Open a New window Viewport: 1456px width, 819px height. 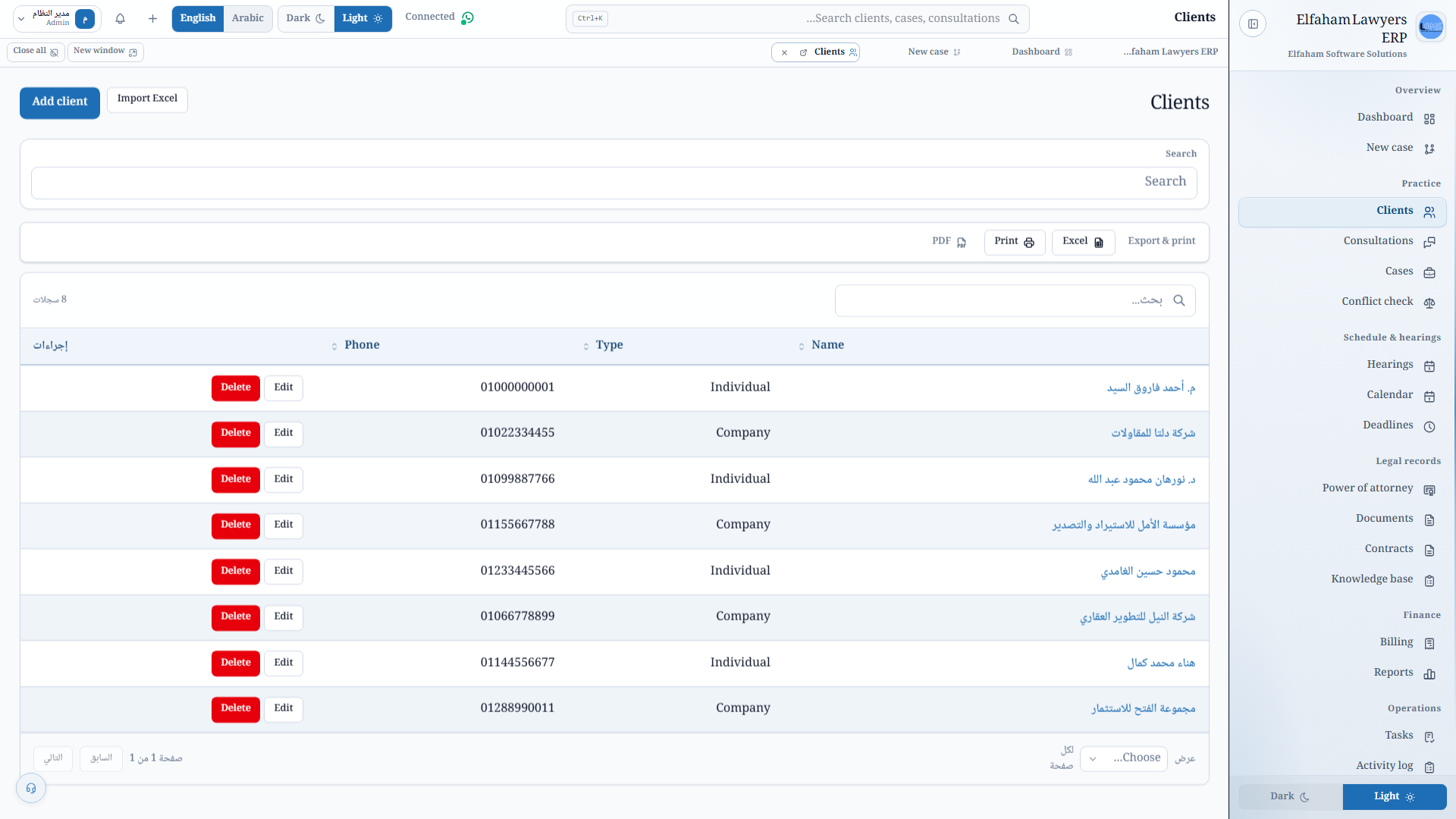[105, 52]
